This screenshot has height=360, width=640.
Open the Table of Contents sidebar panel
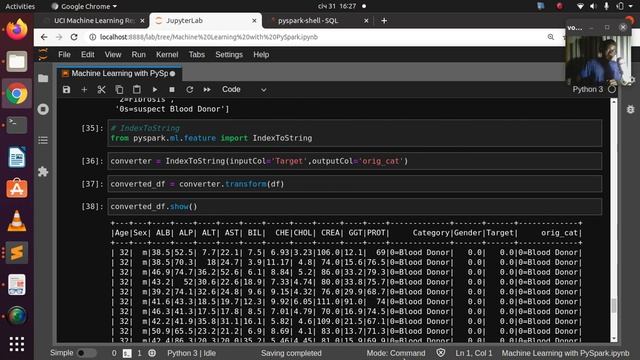[43, 140]
